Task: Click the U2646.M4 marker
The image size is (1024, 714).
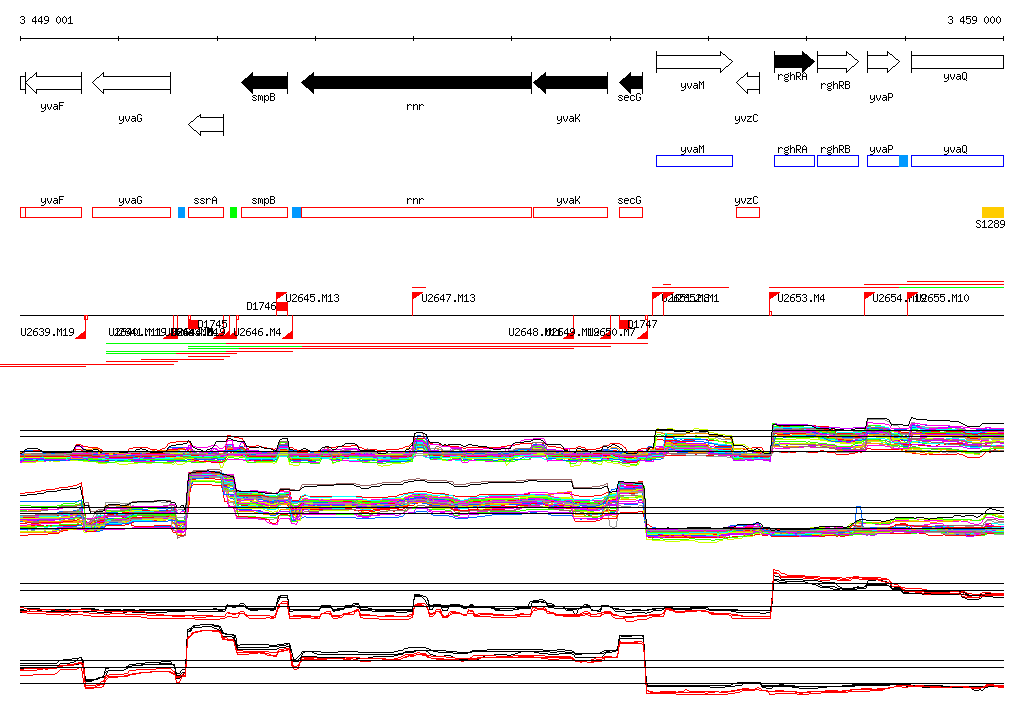Action: pos(287,334)
